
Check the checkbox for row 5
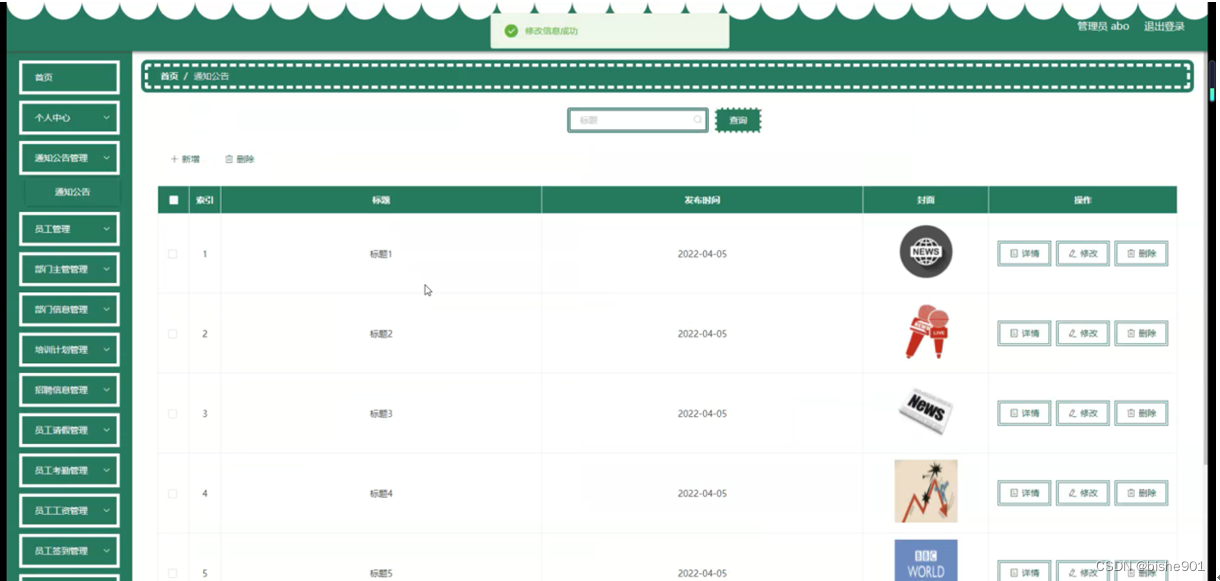coord(172,573)
